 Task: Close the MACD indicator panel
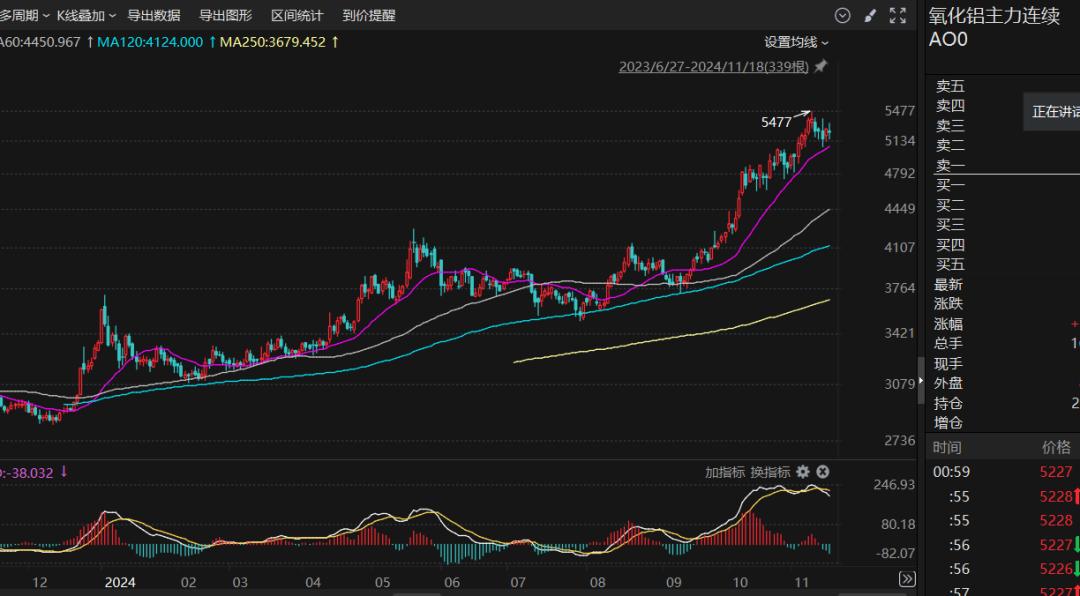tap(822, 472)
